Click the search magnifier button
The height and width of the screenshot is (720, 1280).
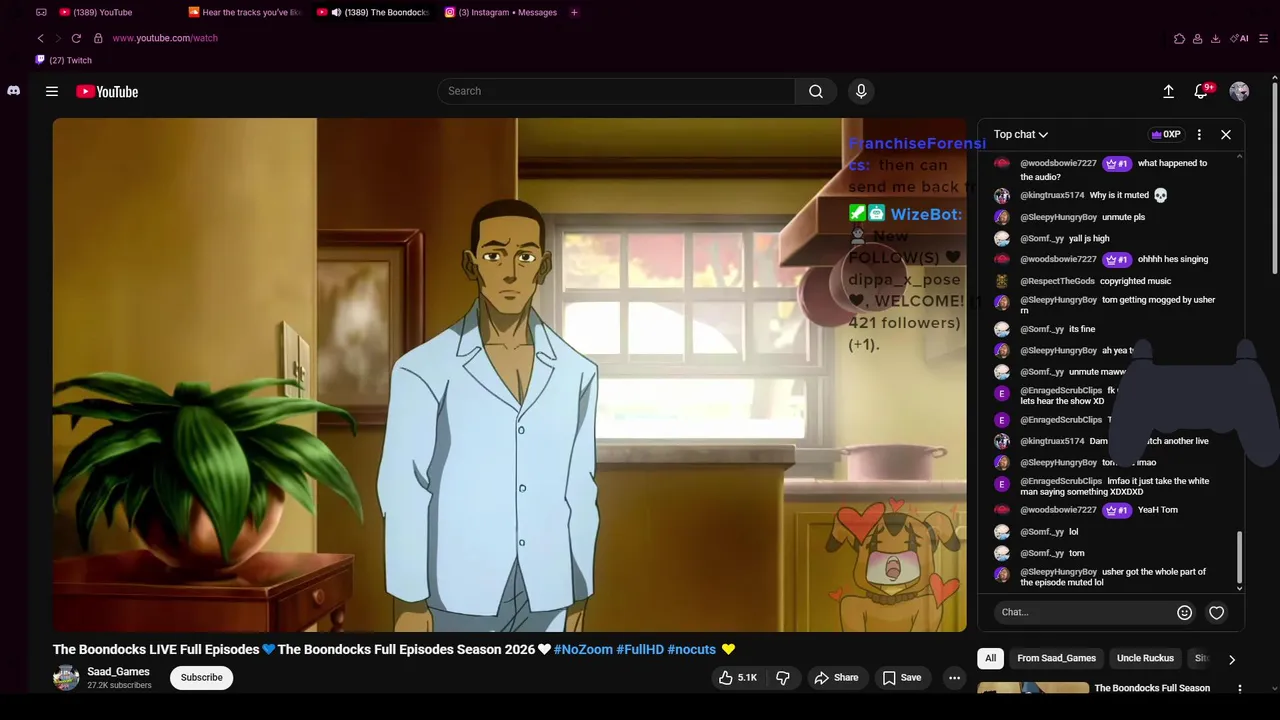pyautogui.click(x=816, y=91)
